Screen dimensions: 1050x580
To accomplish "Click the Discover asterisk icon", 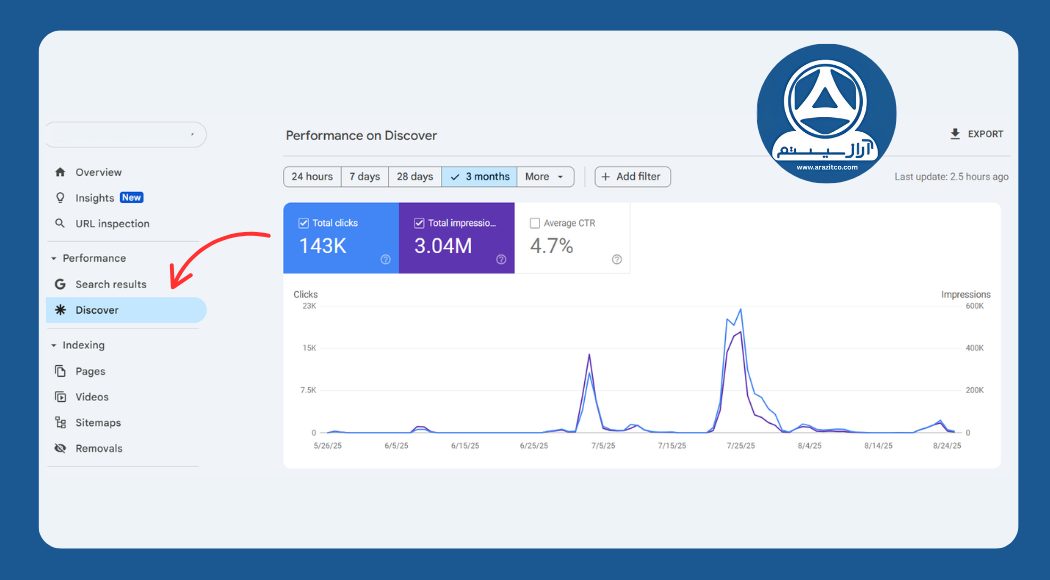I will [x=61, y=310].
